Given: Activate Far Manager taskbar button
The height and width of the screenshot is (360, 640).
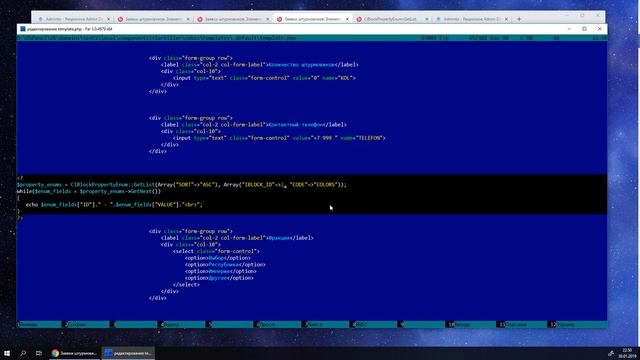Looking at the screenshot, I should pos(128,353).
